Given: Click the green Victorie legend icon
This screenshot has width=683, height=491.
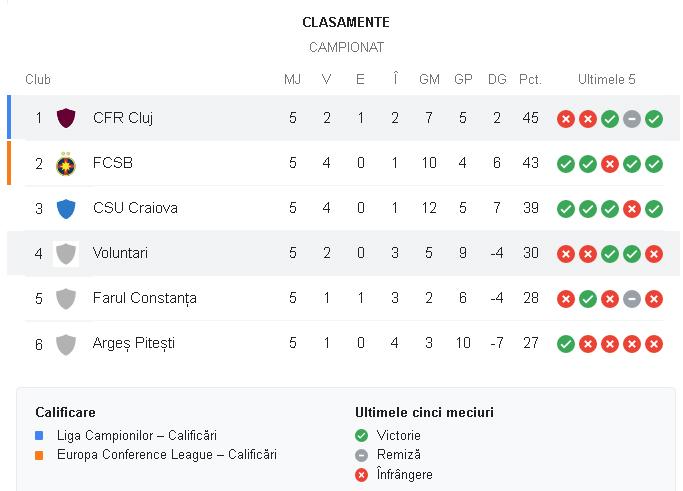Looking at the screenshot, I should pos(362,436).
